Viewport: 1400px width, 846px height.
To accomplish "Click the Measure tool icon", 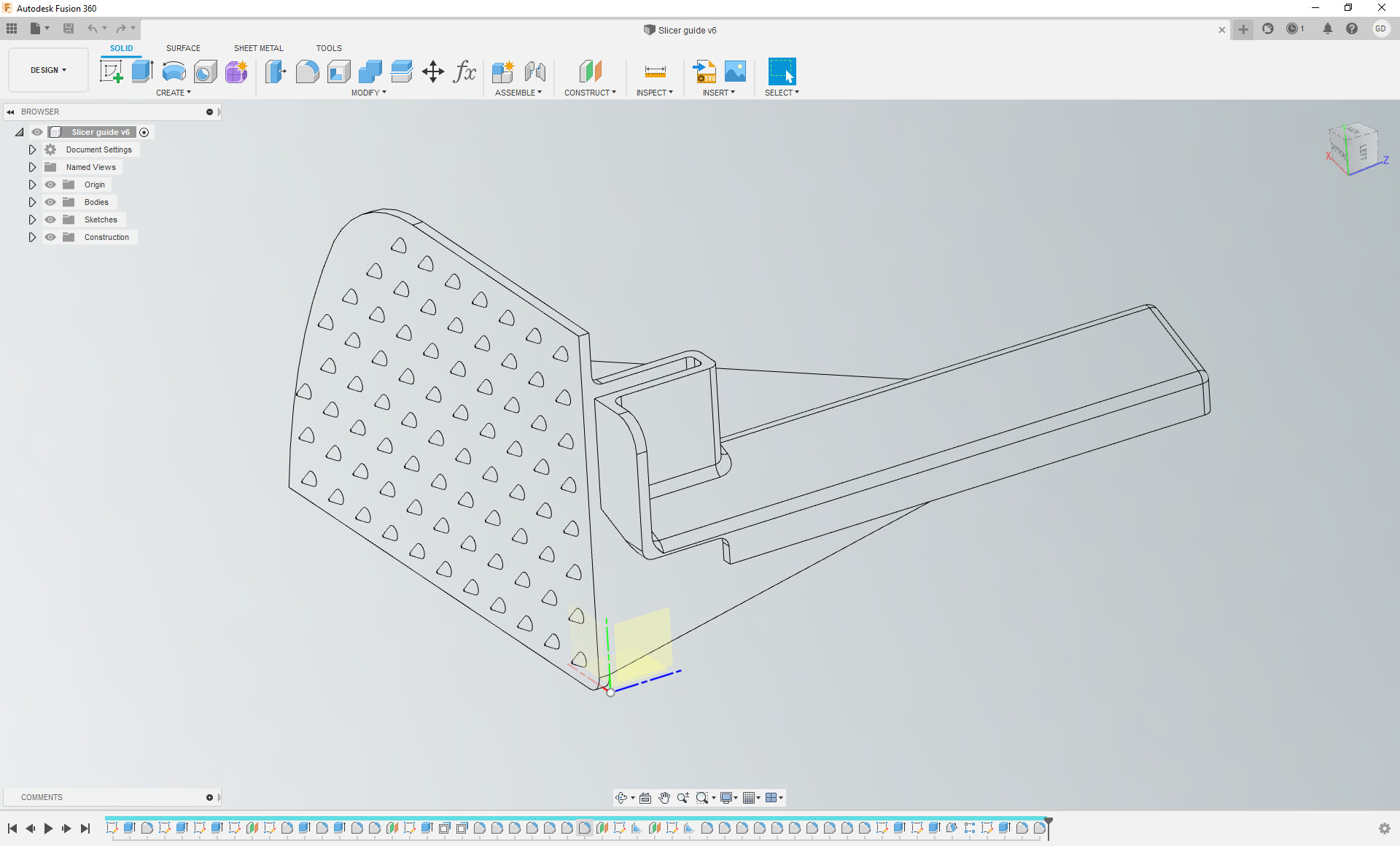I will [655, 71].
